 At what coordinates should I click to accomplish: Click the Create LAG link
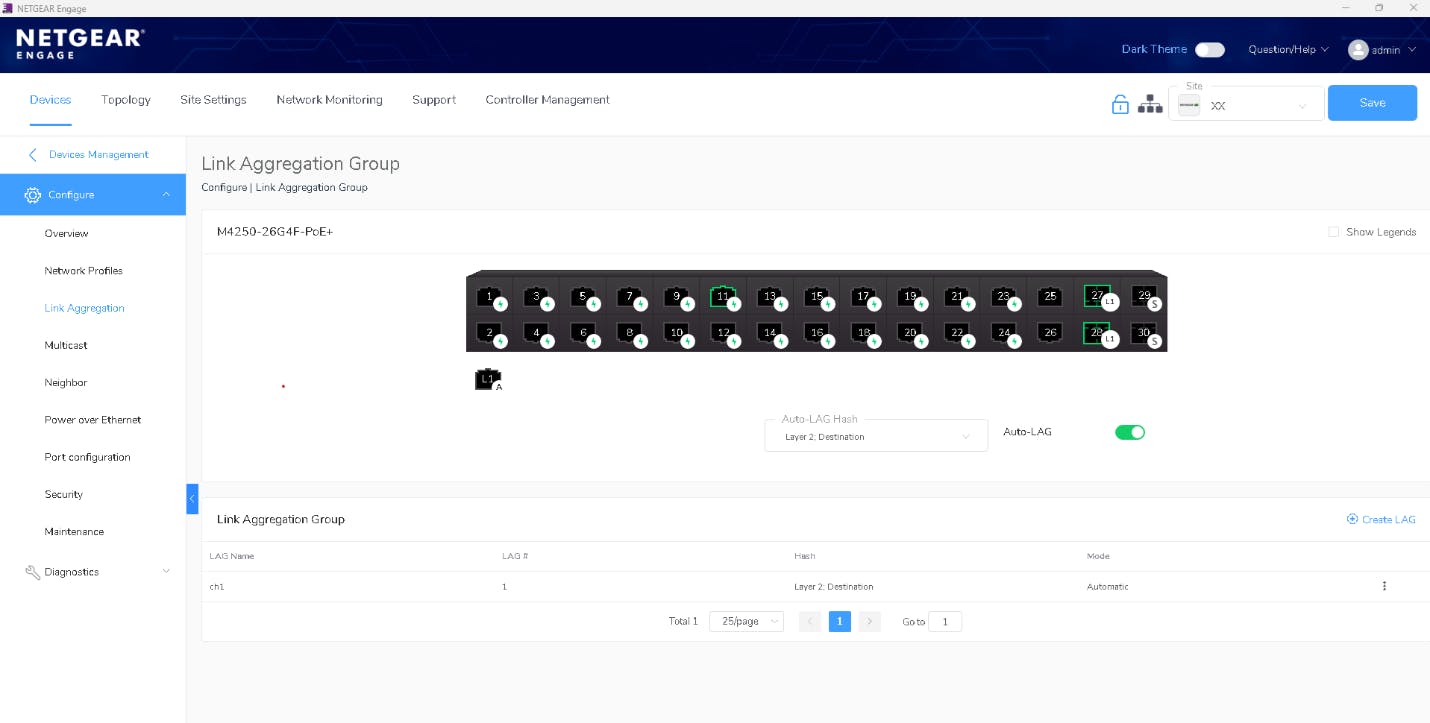[1381, 519]
